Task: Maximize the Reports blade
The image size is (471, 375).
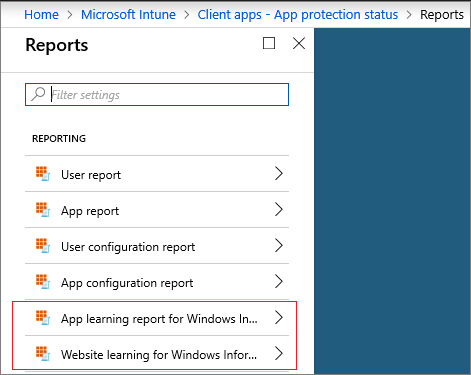Action: tap(269, 43)
